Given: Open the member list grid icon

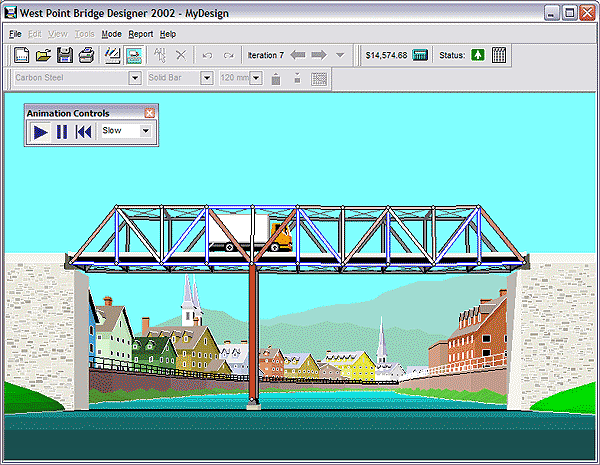Looking at the screenshot, I should (499, 55).
